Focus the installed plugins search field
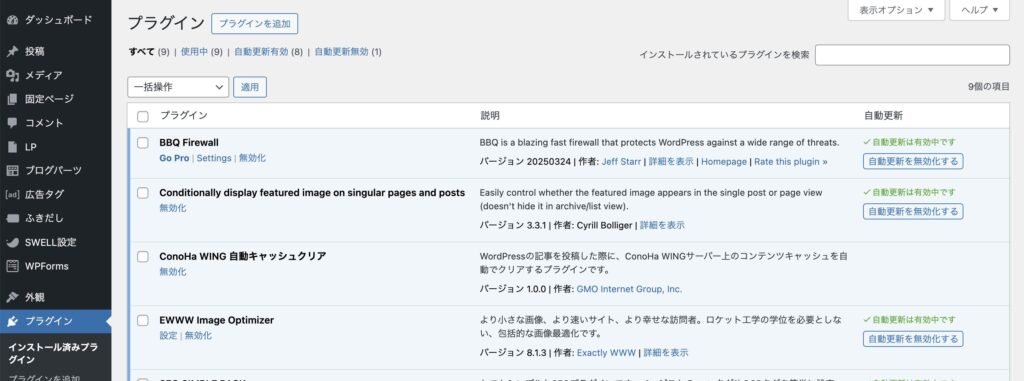 click(912, 55)
